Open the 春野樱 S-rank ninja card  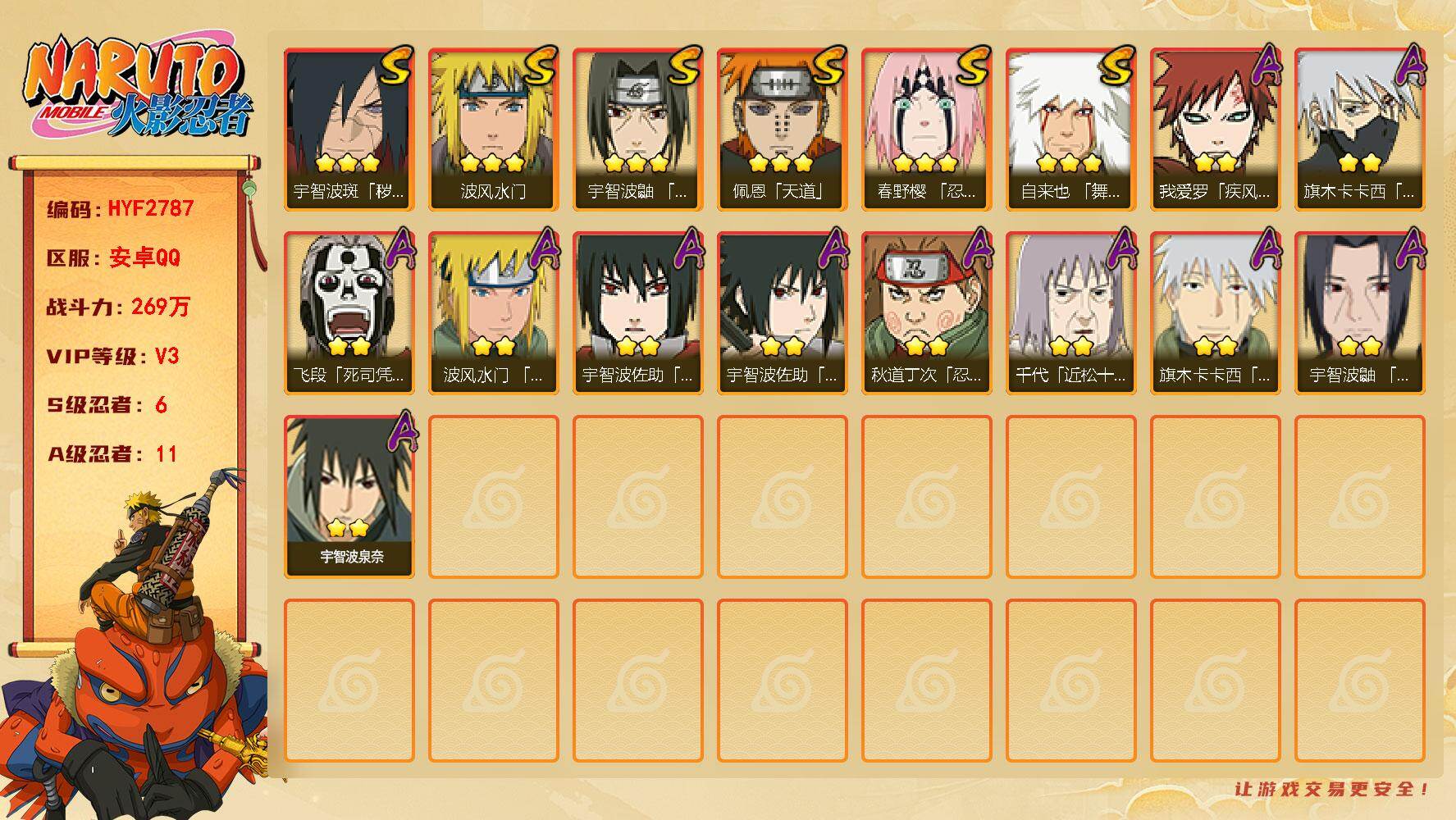pos(926,130)
